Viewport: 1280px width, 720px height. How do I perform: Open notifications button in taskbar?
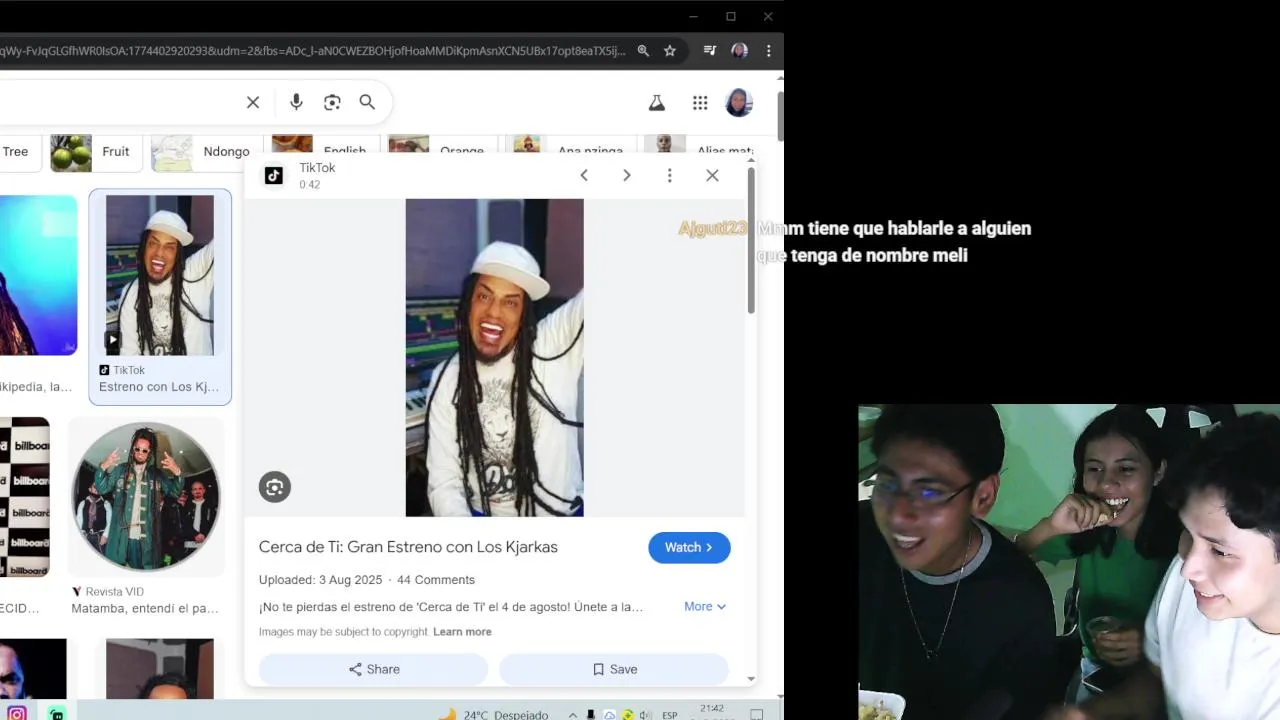click(x=757, y=715)
